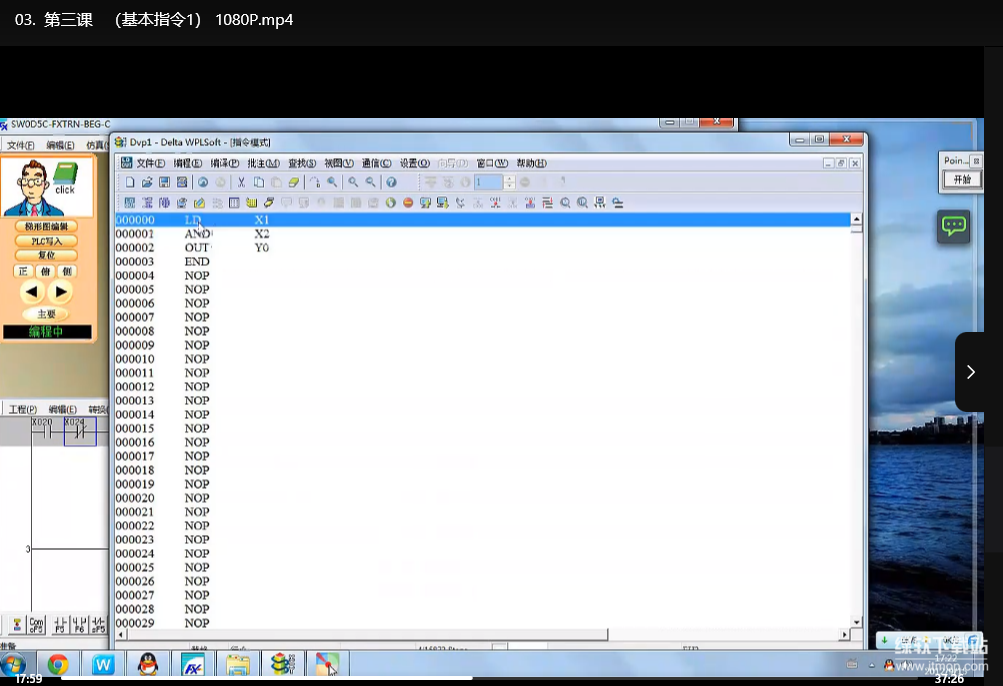Open Google Chrome from the taskbar
This screenshot has height=686, width=1003.
(58, 664)
